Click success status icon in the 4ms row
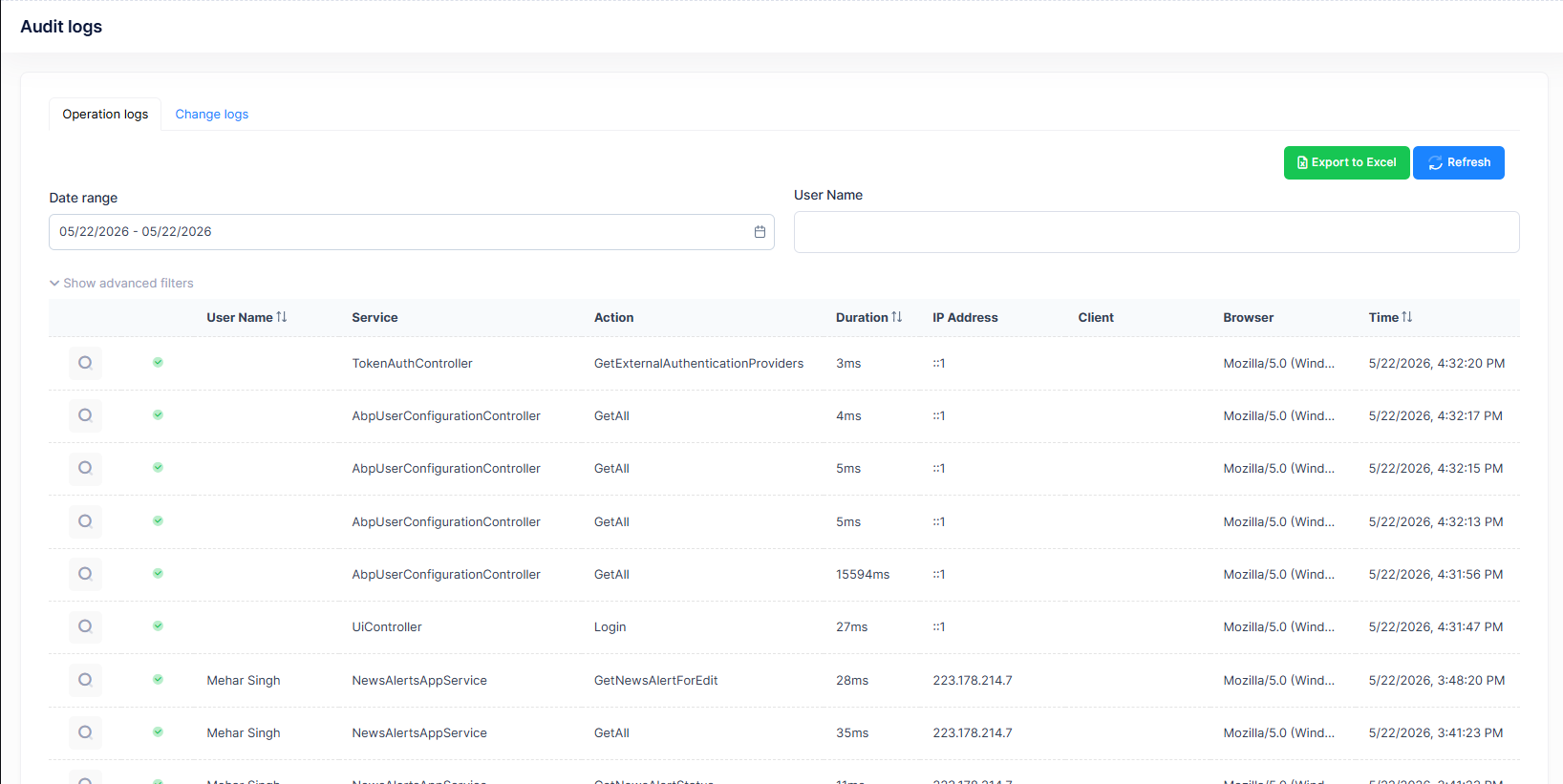This screenshot has width=1563, height=784. pos(158,415)
